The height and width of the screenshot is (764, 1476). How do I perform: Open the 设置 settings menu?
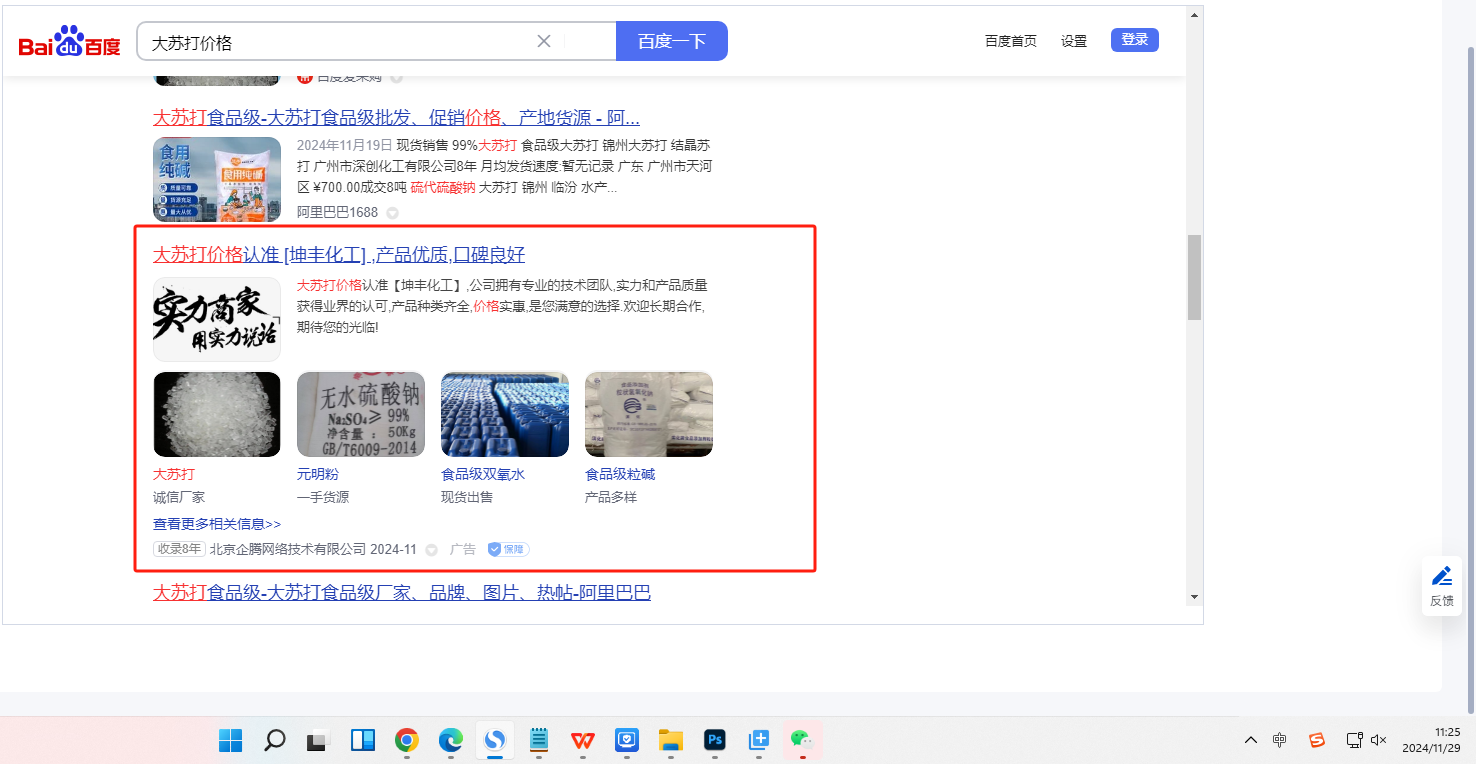coord(1074,41)
